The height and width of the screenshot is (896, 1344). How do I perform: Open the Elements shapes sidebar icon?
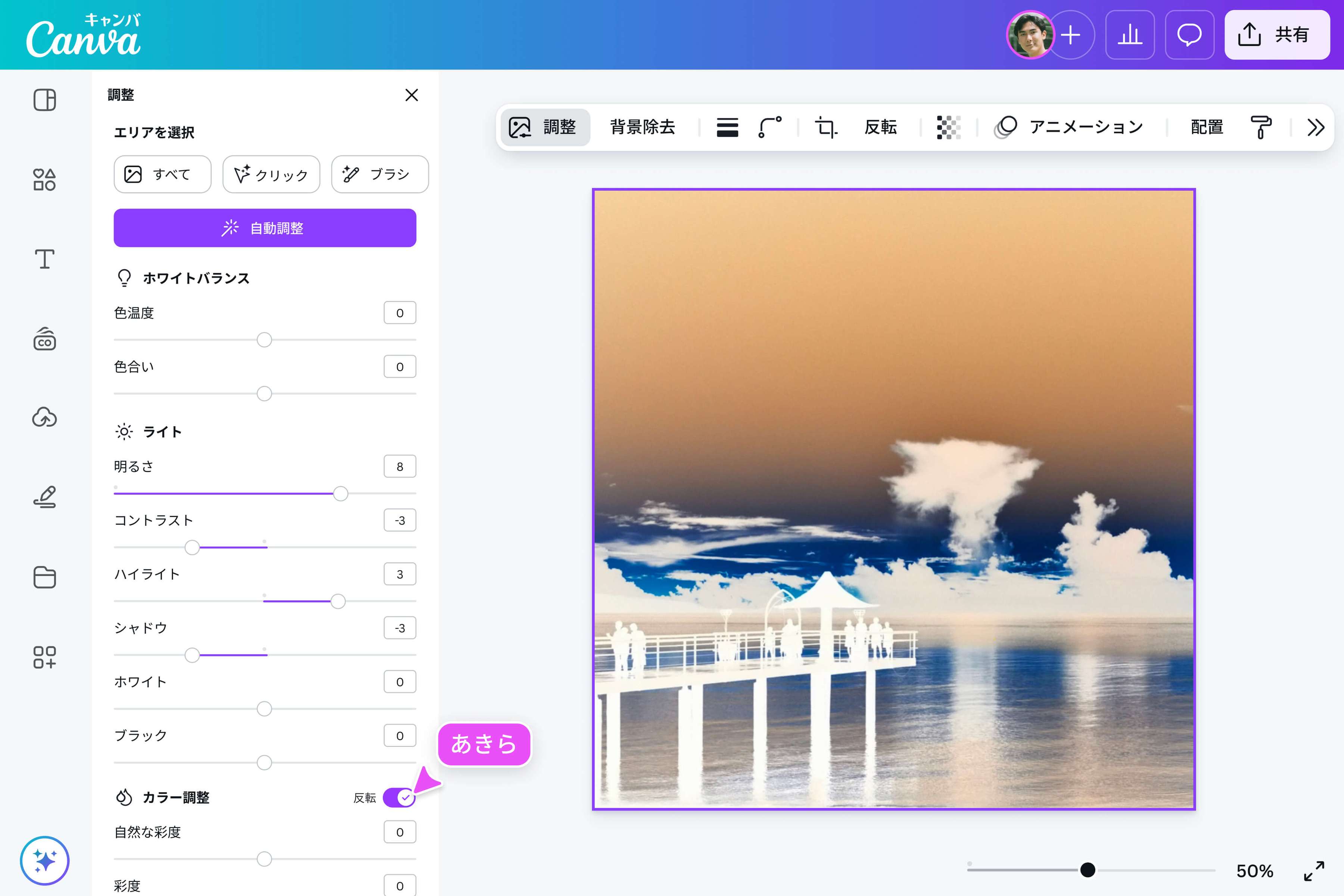[44, 180]
